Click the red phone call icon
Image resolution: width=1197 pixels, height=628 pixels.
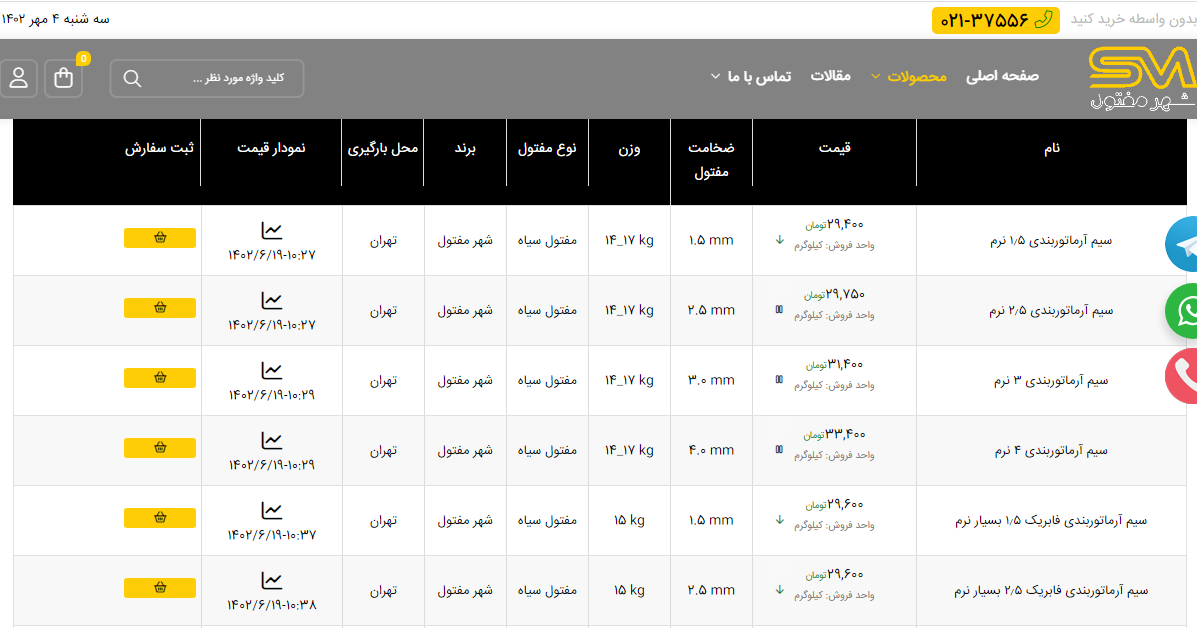1184,376
